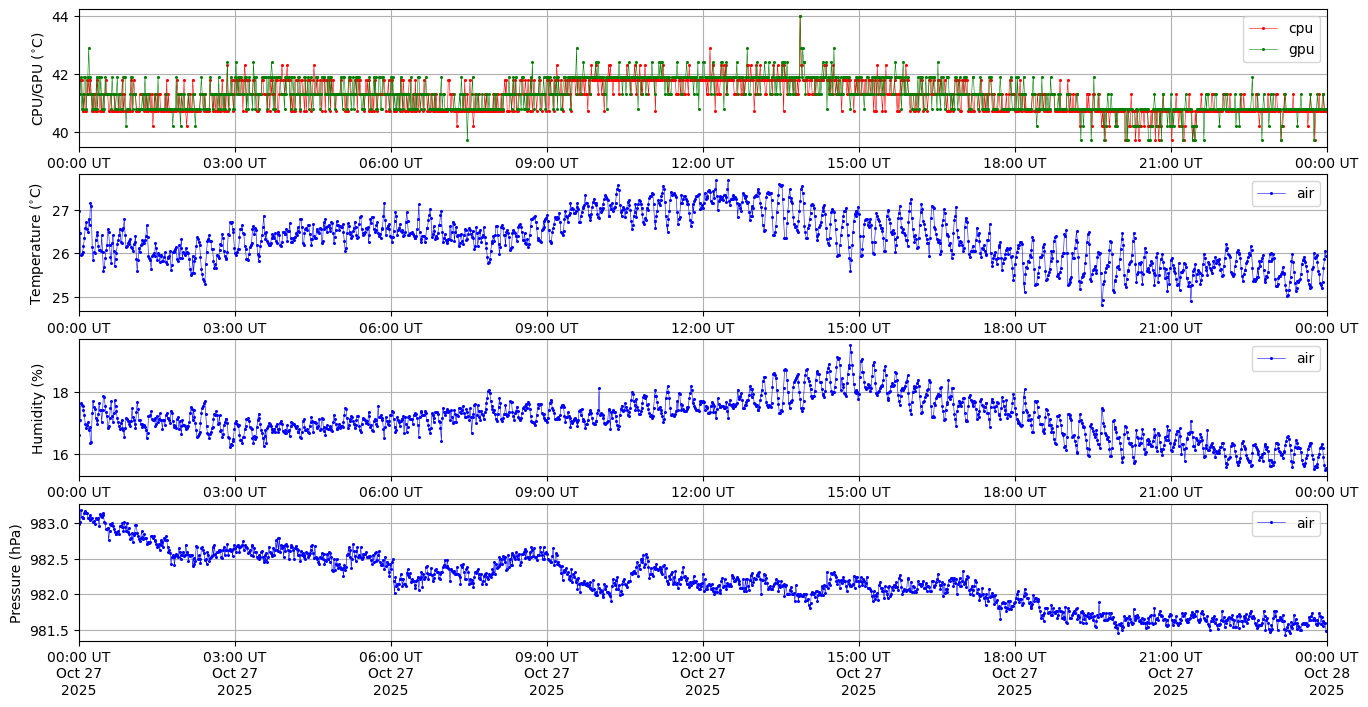1368x707 pixels.
Task: Click the air legend in Pressure plot
Action: tap(1286, 523)
